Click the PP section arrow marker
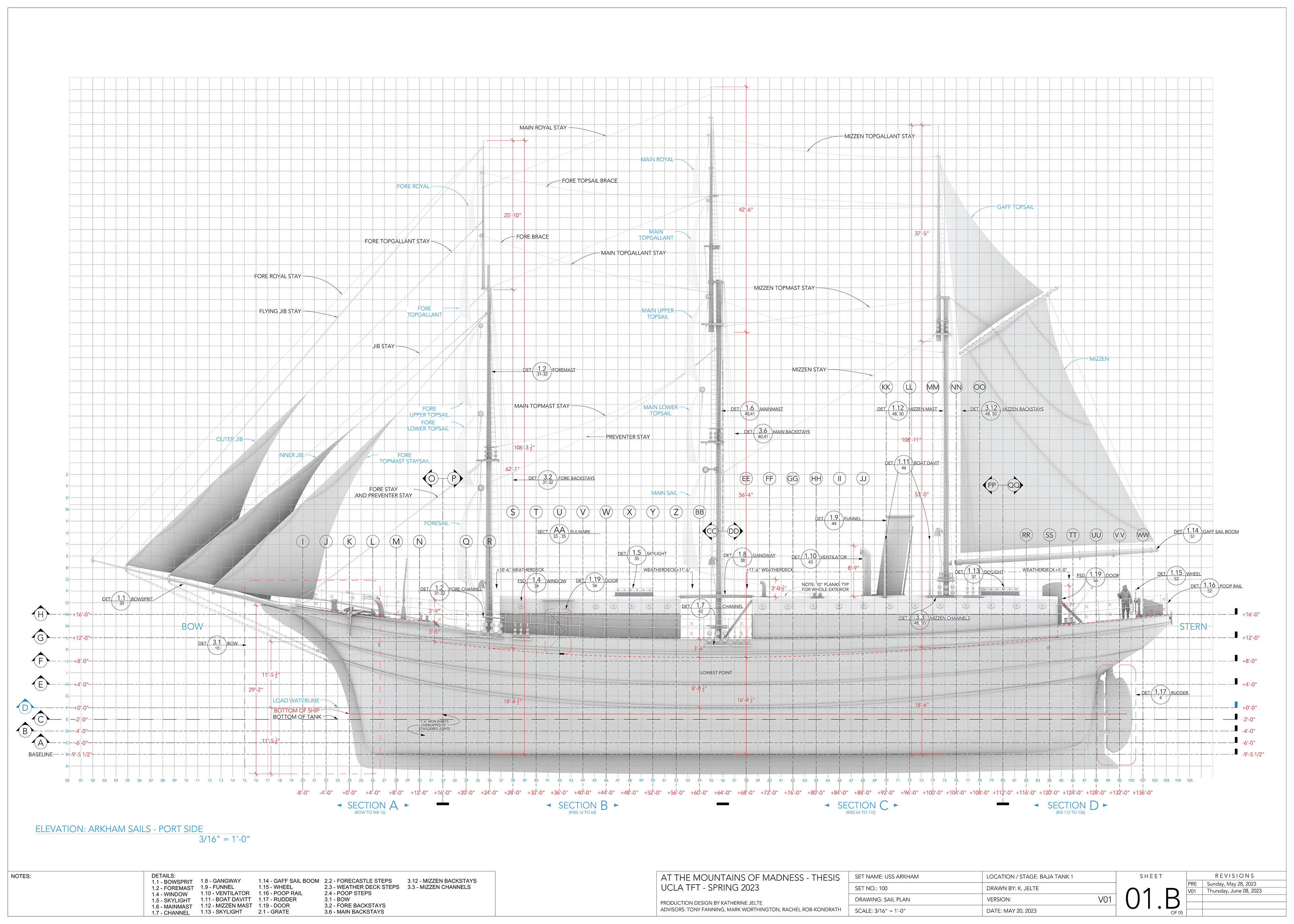 pos(991,485)
